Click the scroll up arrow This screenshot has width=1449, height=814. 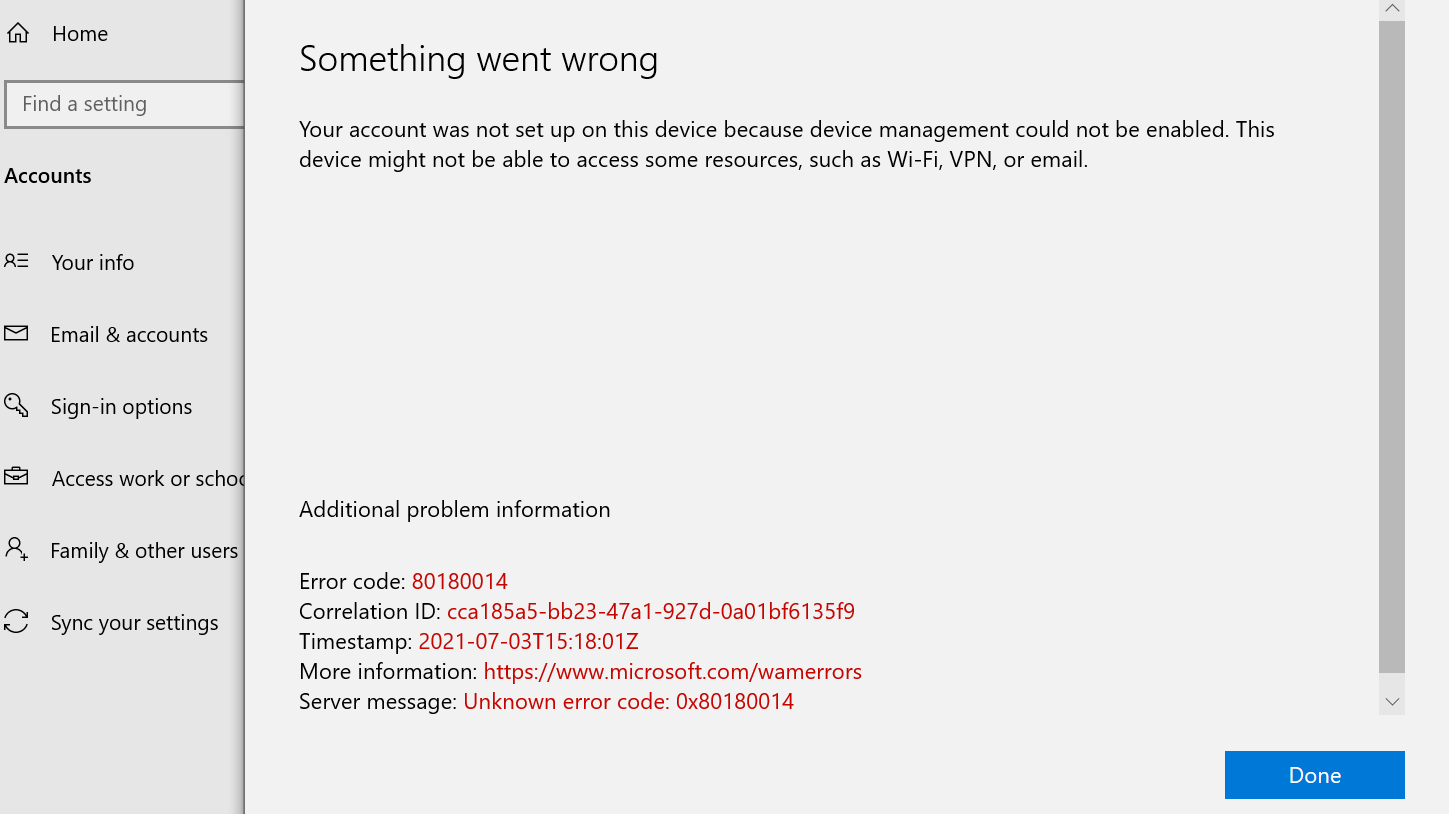[x=1392, y=8]
